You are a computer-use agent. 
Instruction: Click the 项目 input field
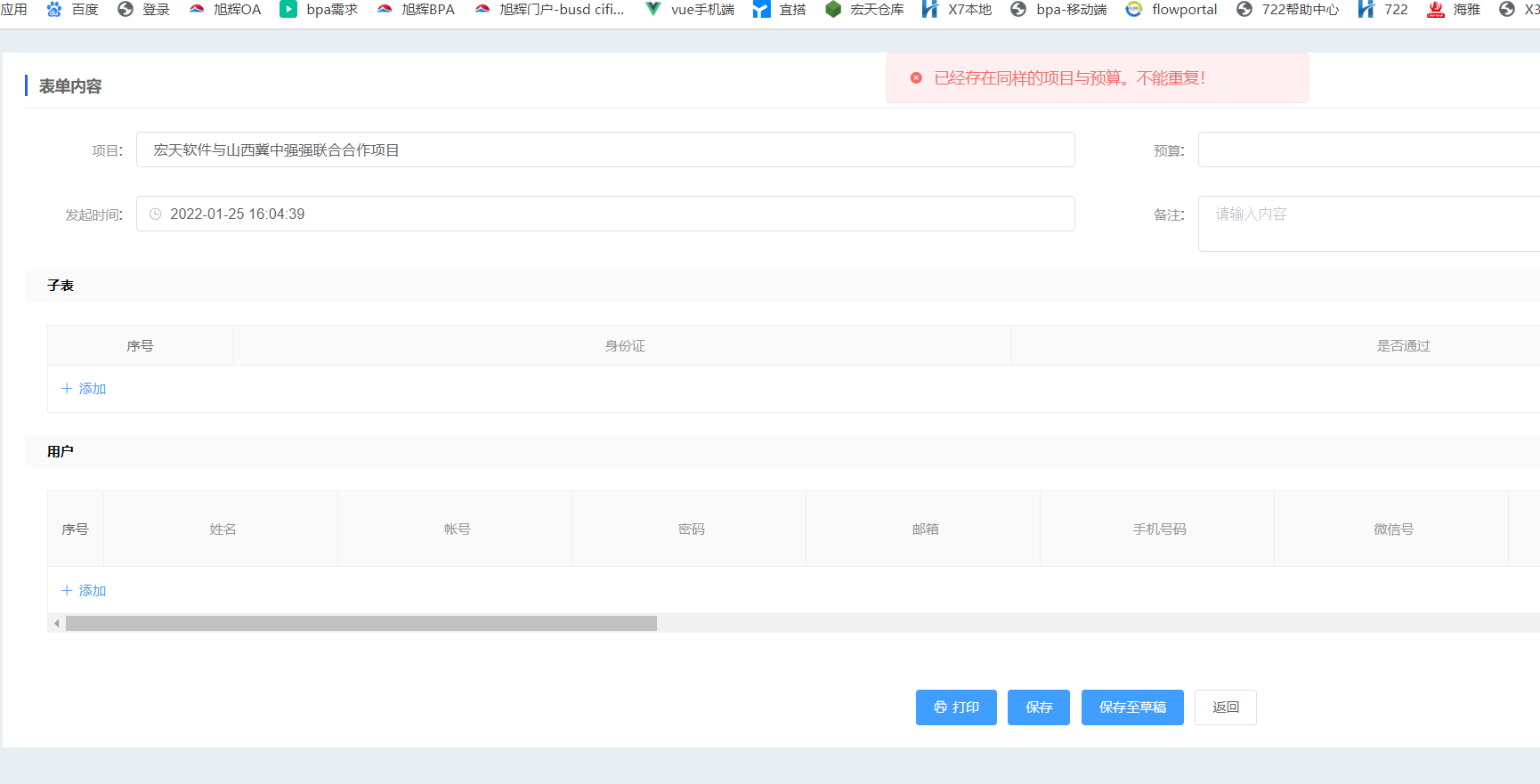(605, 150)
